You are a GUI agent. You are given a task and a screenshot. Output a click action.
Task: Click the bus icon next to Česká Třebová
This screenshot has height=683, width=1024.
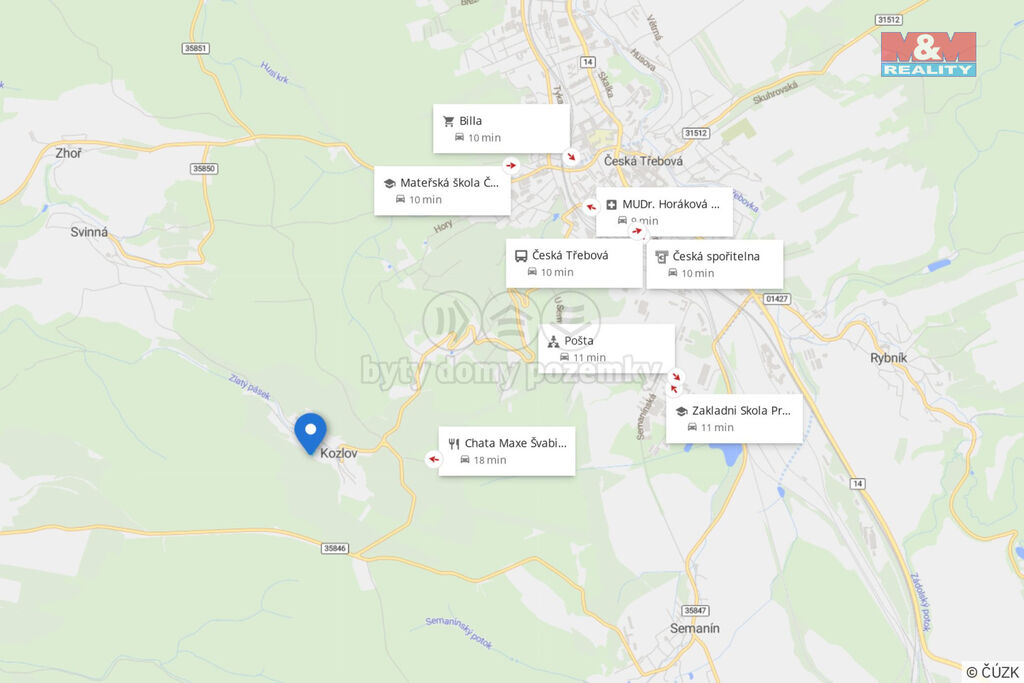(521, 256)
